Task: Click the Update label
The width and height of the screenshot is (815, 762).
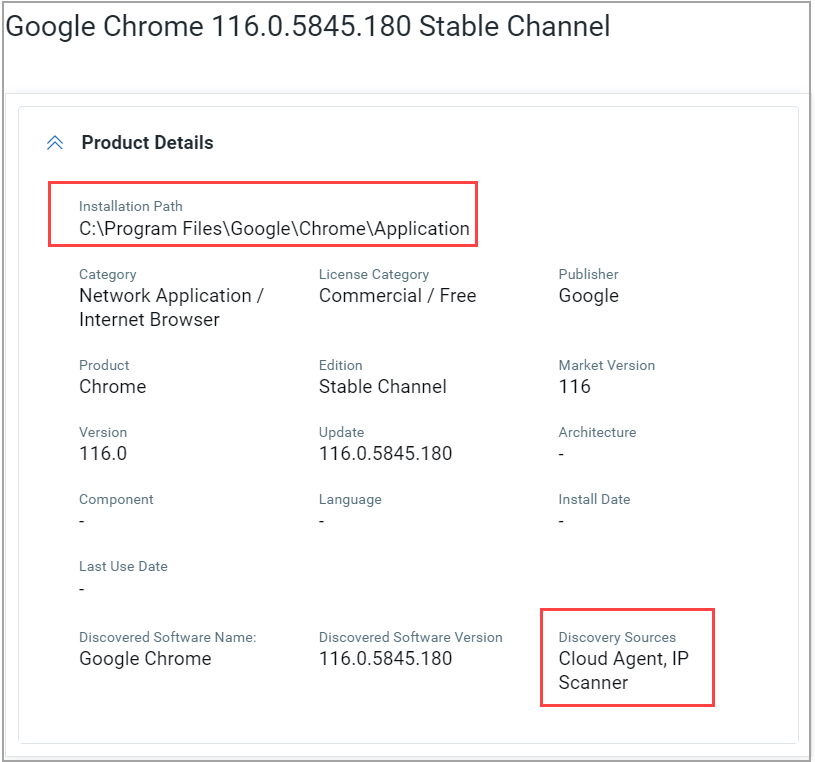Action: coord(341,432)
